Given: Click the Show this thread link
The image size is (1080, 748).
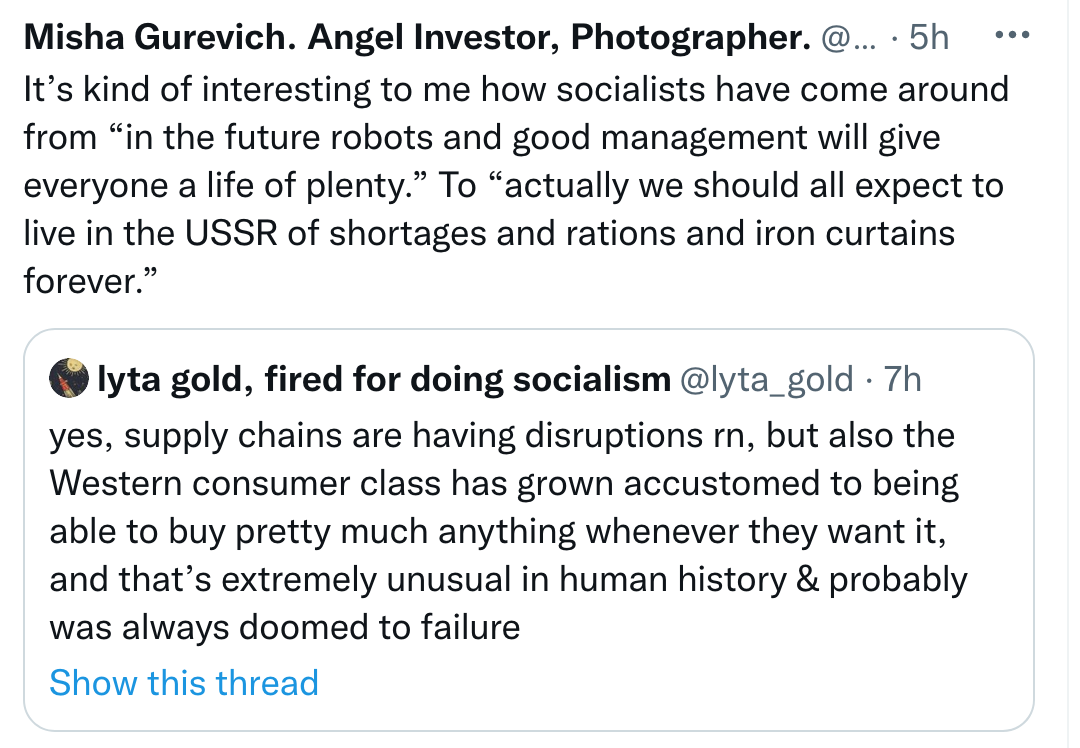Looking at the screenshot, I should coord(183,683).
